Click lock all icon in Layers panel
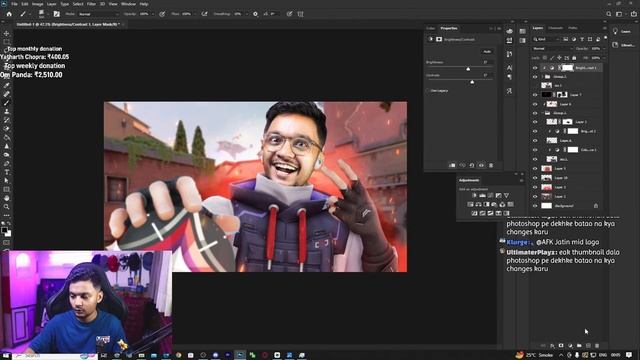The image size is (640, 360). coord(574,58)
